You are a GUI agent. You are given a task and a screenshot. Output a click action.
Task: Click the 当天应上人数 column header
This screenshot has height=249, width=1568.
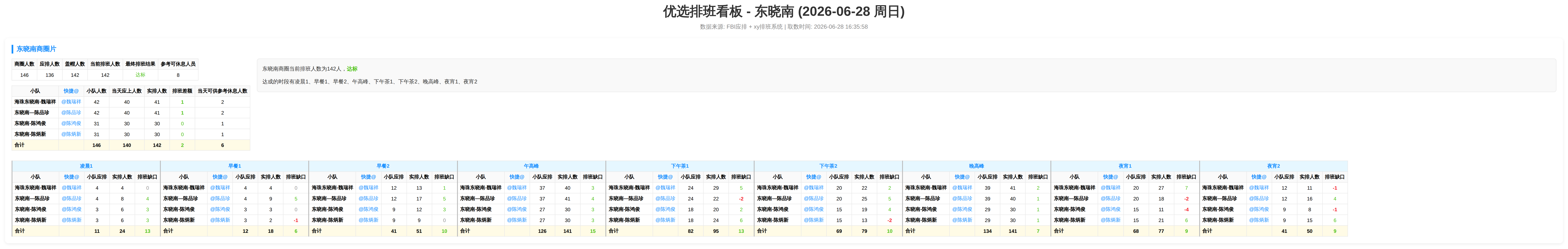(x=127, y=91)
